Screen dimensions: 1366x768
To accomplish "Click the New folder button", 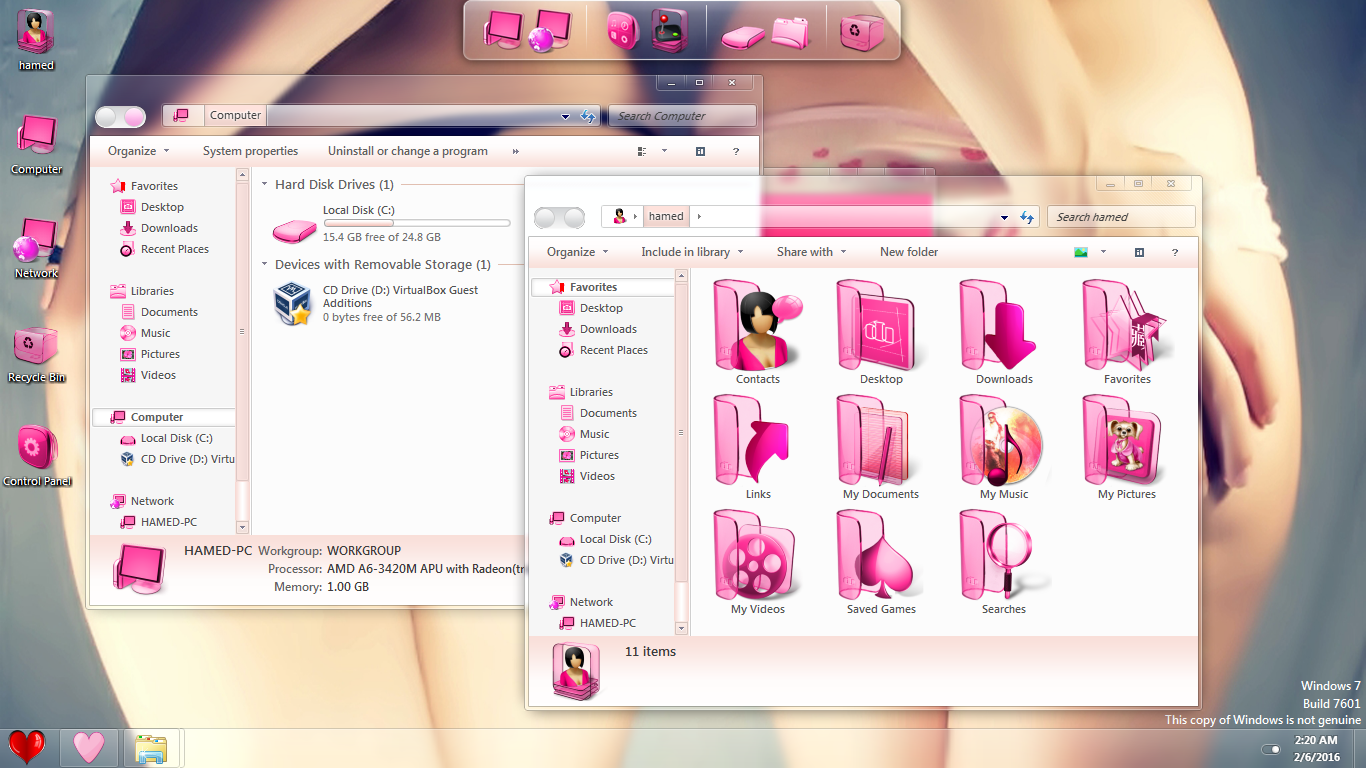I will 908,252.
